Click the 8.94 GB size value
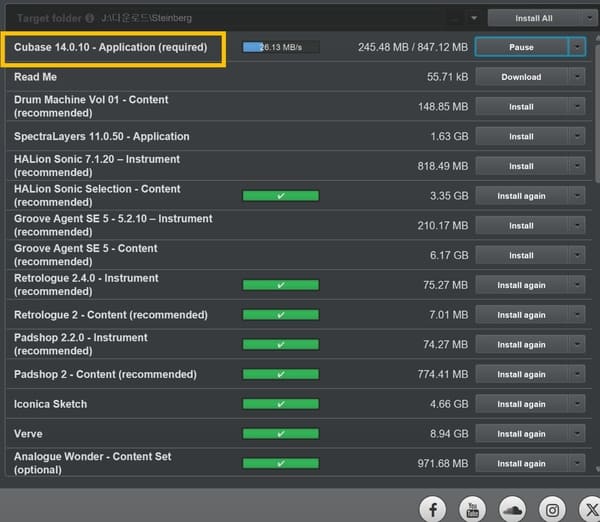This screenshot has height=522, width=600. point(449,434)
